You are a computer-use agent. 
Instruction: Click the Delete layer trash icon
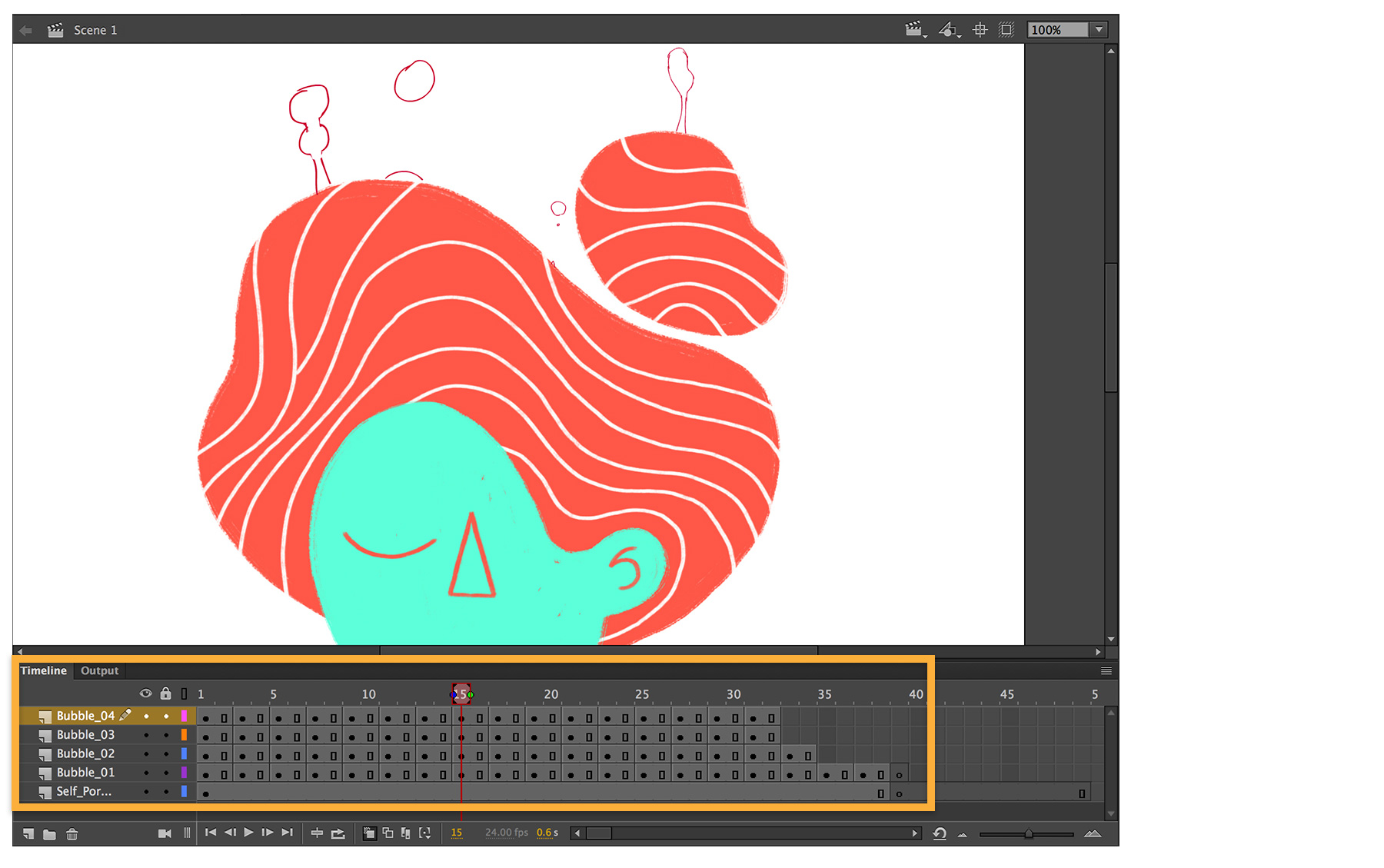[x=72, y=833]
